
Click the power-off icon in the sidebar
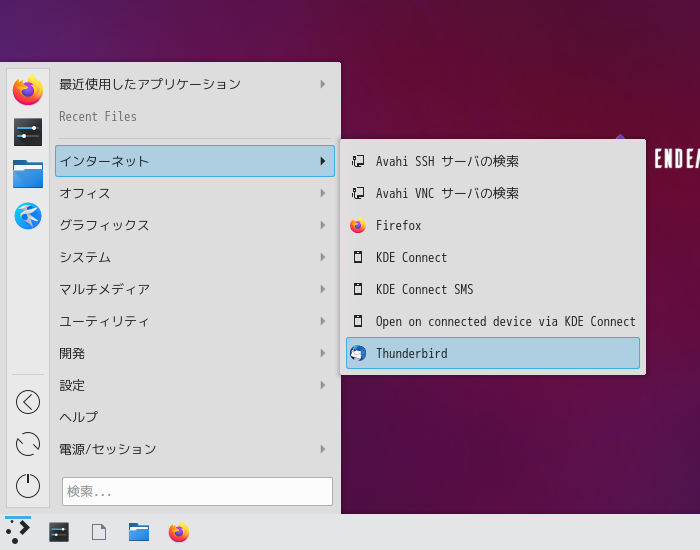tap(28, 486)
